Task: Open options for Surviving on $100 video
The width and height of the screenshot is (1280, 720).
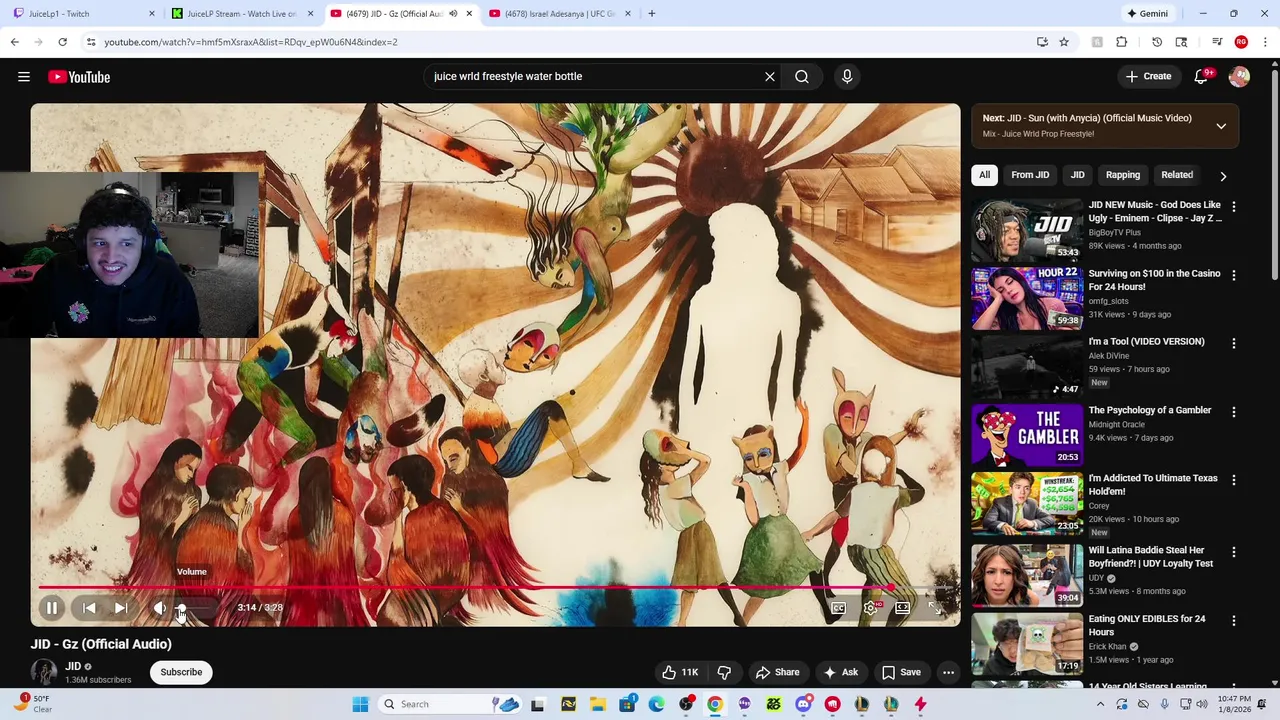Action: coord(1233,275)
